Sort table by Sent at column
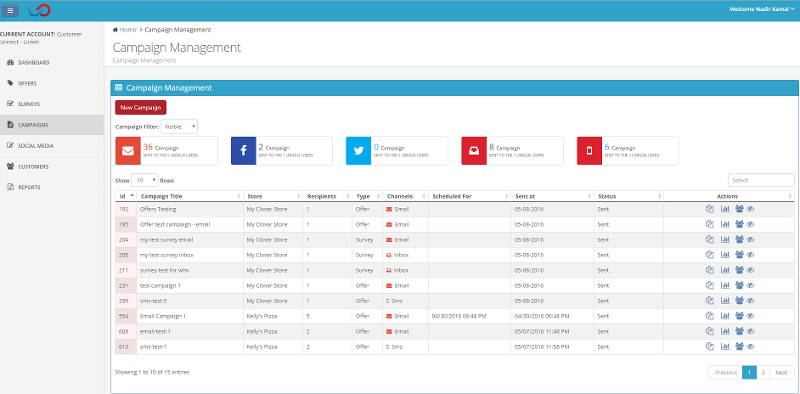The width and height of the screenshot is (800, 394). point(553,196)
